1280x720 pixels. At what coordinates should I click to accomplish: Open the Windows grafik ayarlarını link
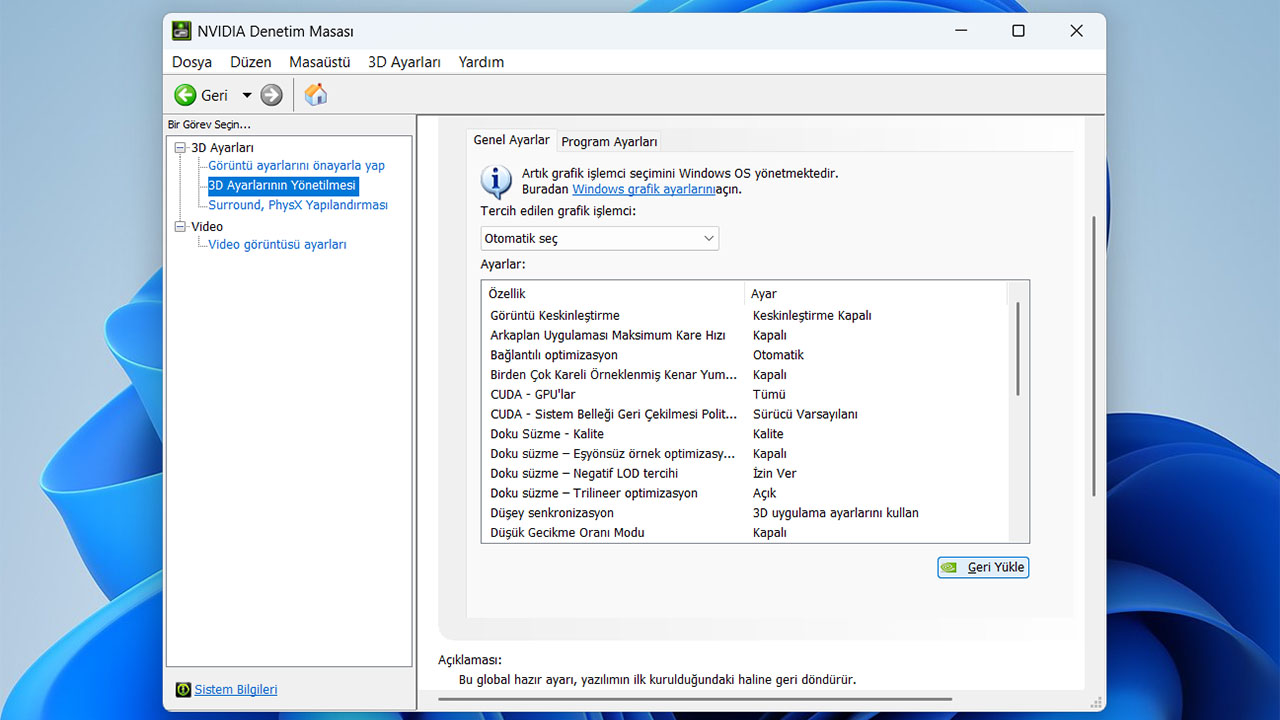coord(643,189)
